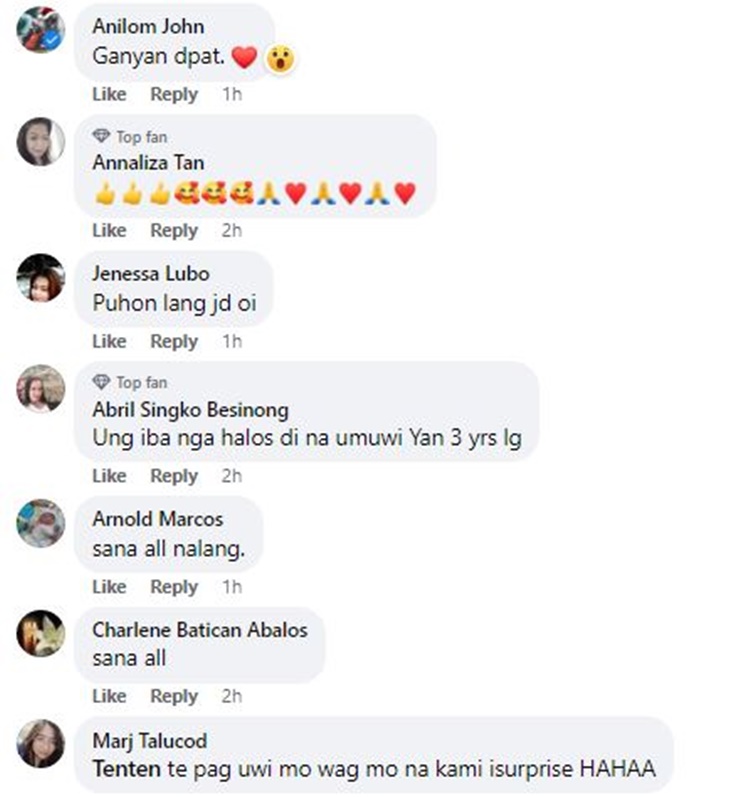The height and width of the screenshot is (797, 750).
Task: Open Jenessa Lubo's profile photo
Action: coord(41,278)
